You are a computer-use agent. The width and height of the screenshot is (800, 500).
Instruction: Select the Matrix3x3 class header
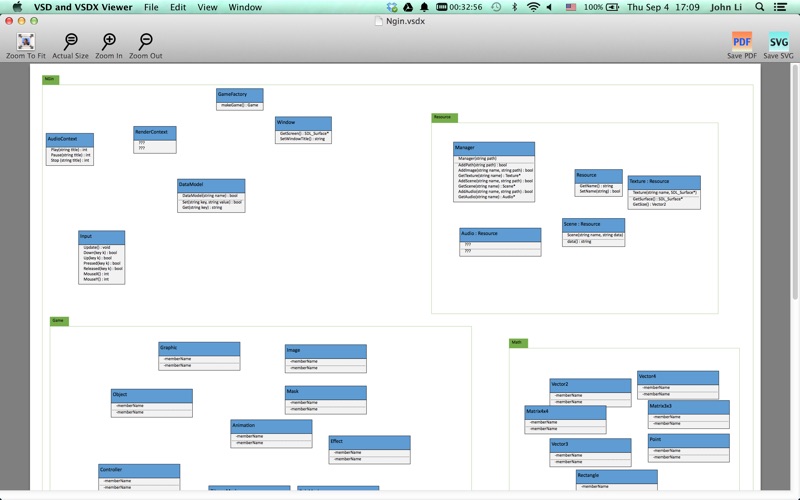[689, 407]
